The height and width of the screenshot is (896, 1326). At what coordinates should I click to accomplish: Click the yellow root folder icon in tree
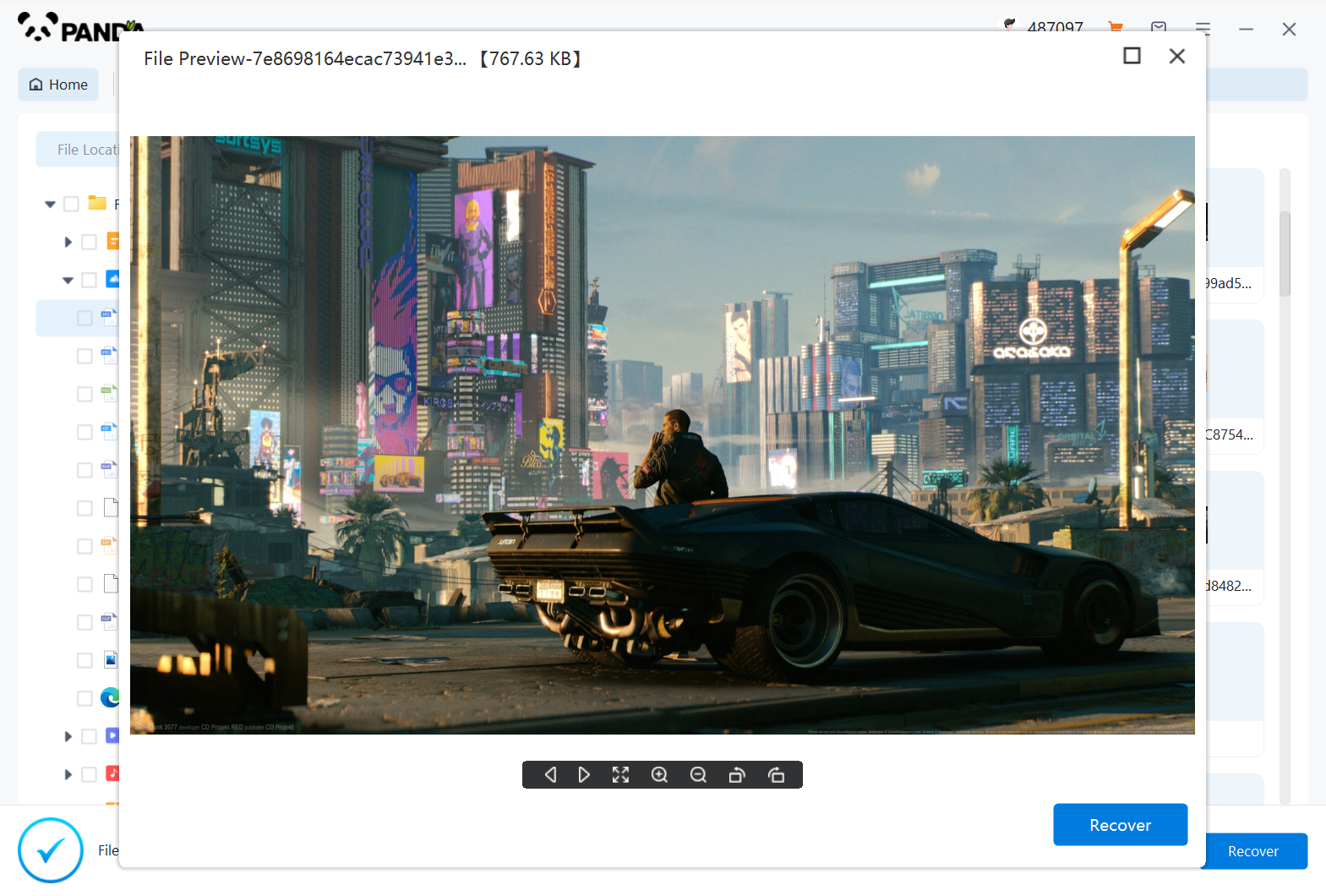pos(97,203)
